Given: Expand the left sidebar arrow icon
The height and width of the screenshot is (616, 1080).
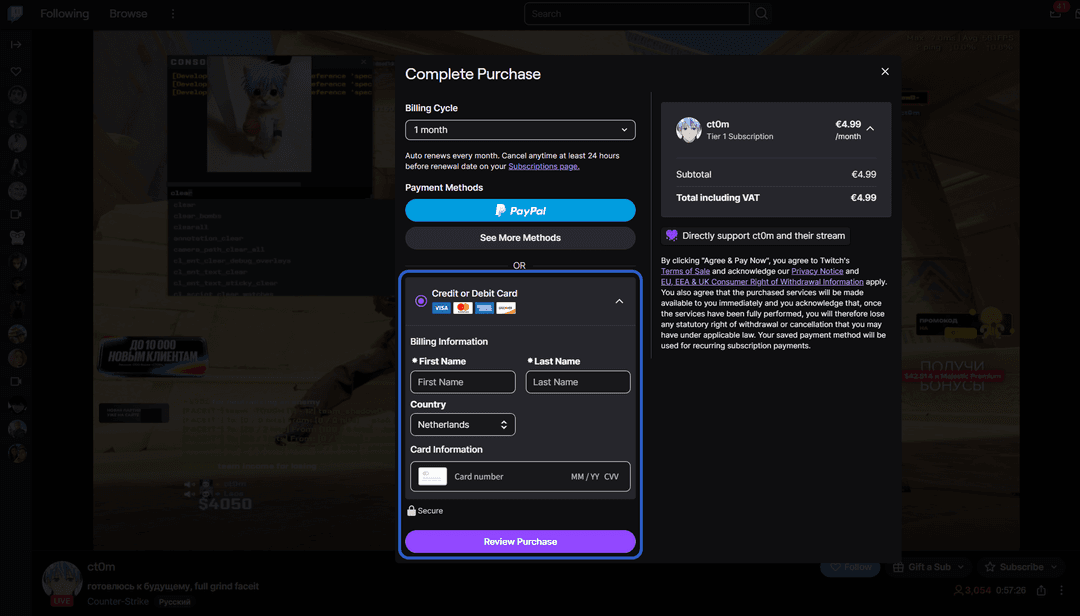Looking at the screenshot, I should click(16, 45).
